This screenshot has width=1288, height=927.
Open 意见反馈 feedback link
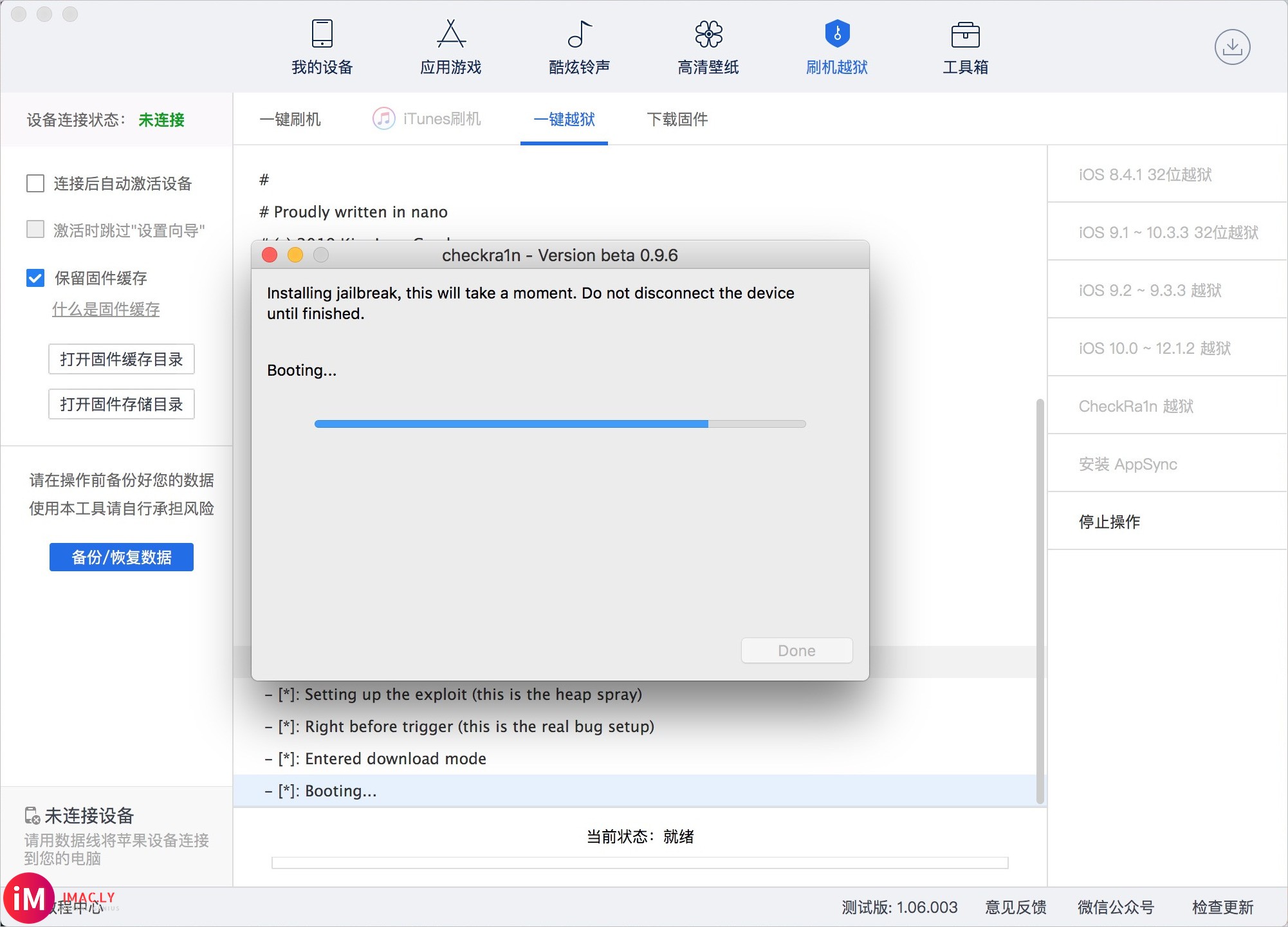click(x=1016, y=907)
